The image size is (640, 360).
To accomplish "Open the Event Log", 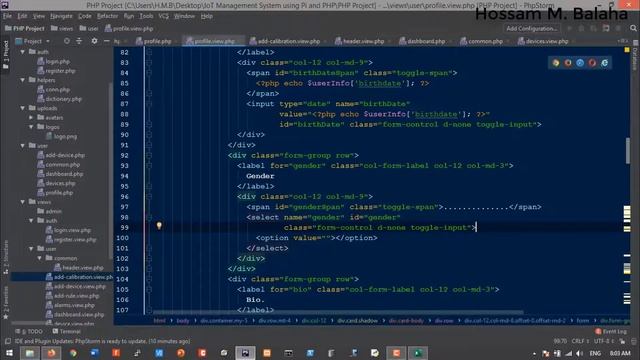I will [x=611, y=331].
